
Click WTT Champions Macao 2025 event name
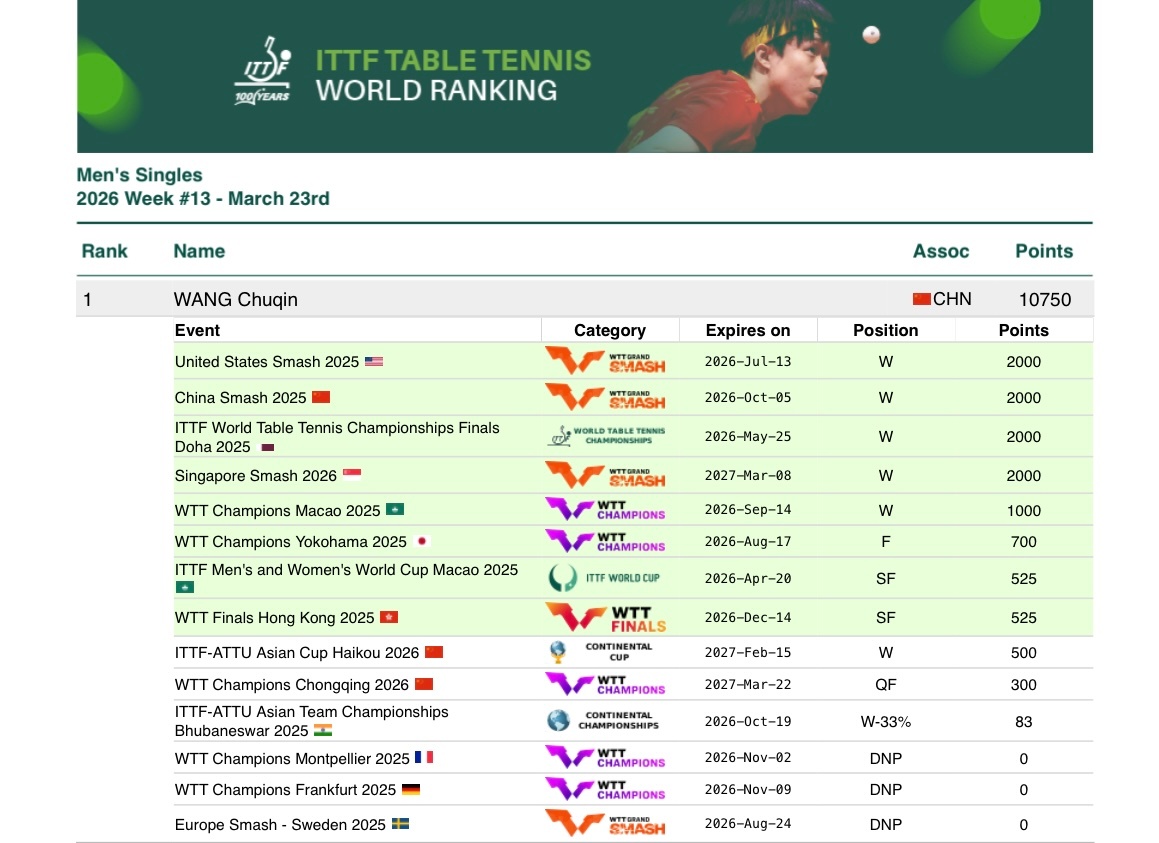(277, 510)
